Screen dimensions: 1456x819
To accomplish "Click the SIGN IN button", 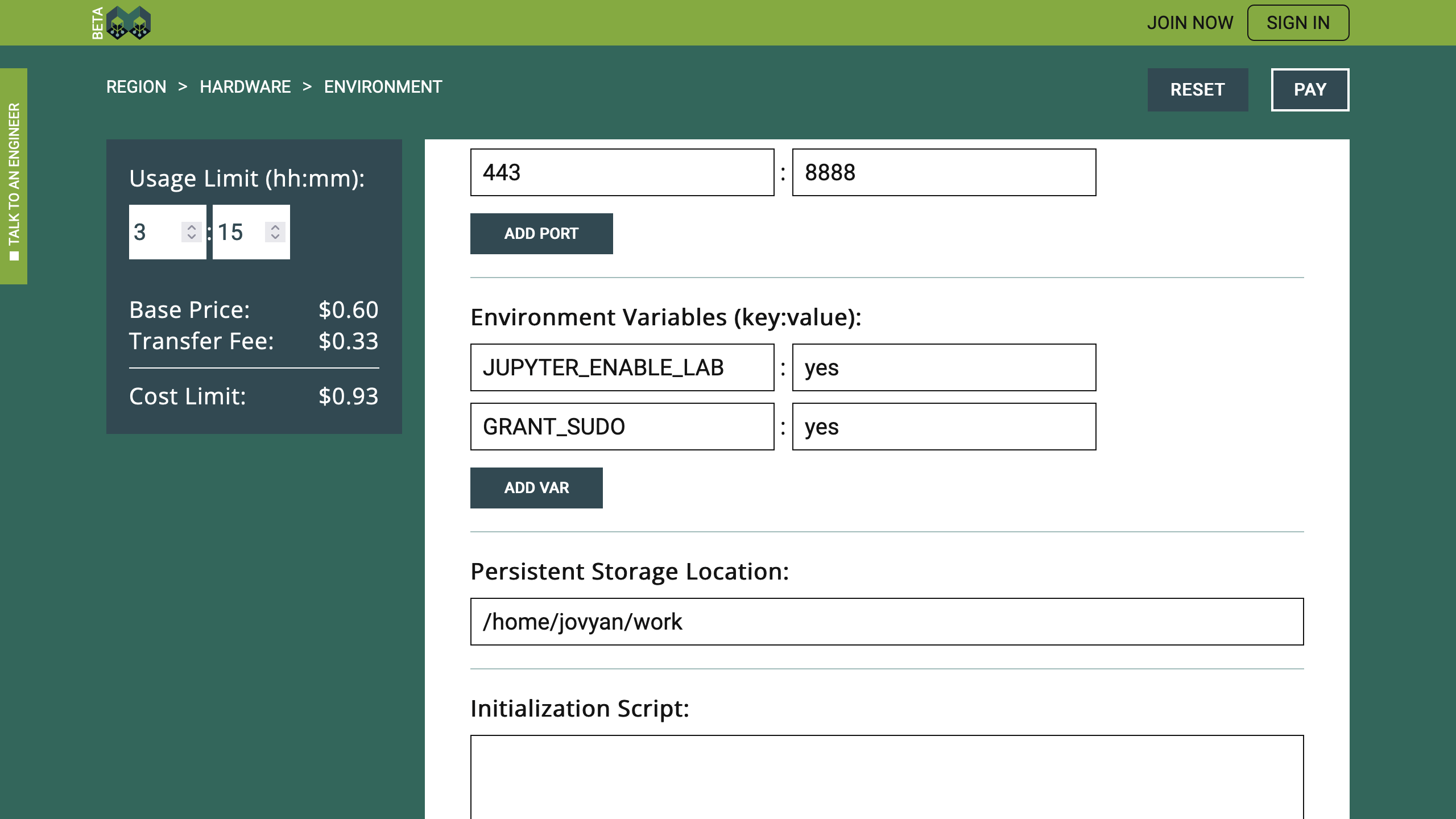I will [x=1298, y=23].
